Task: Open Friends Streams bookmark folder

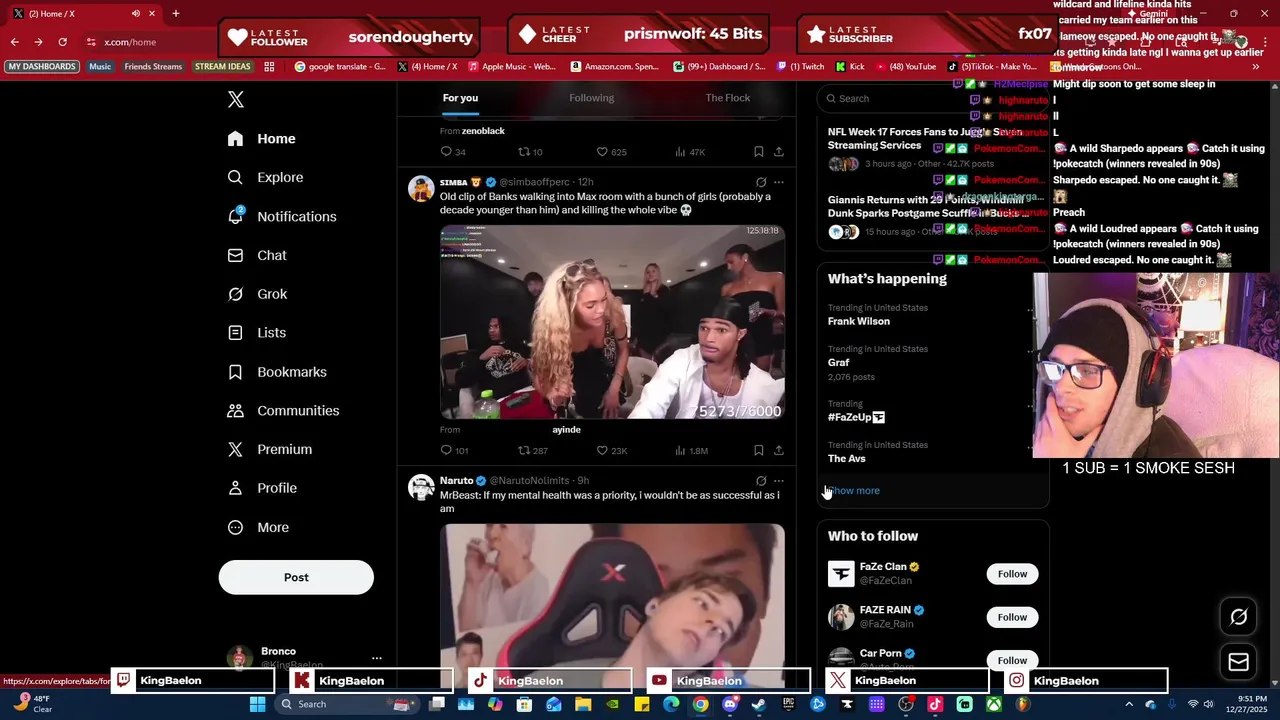Action: pos(153,67)
